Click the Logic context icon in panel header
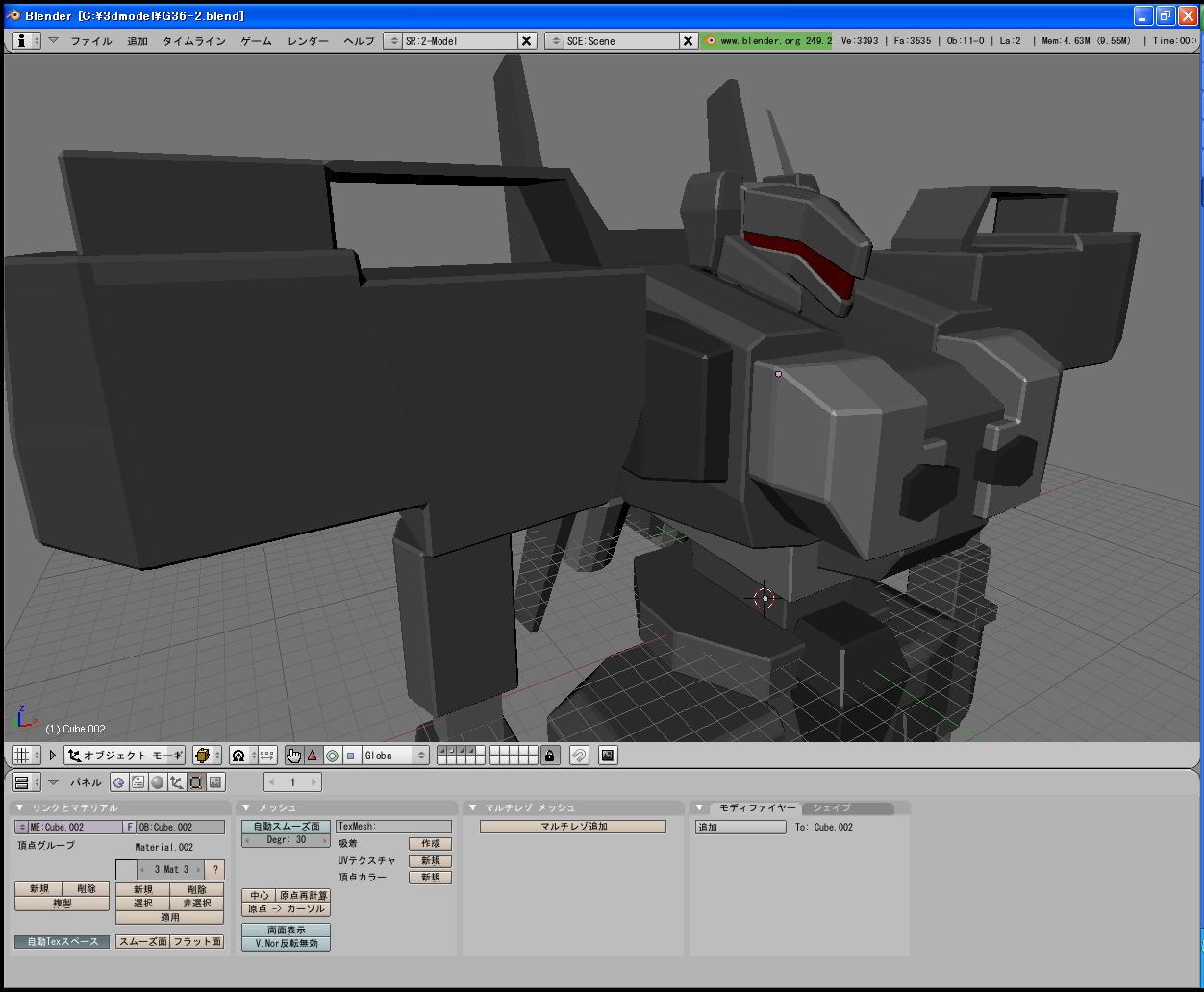This screenshot has height=992, width=1204. (x=118, y=782)
